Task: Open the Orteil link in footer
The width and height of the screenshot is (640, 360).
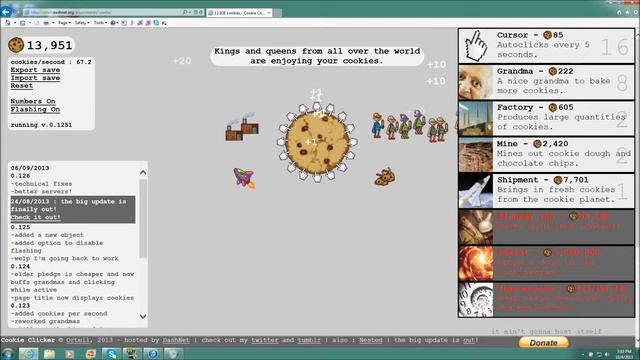Action: tap(78, 340)
